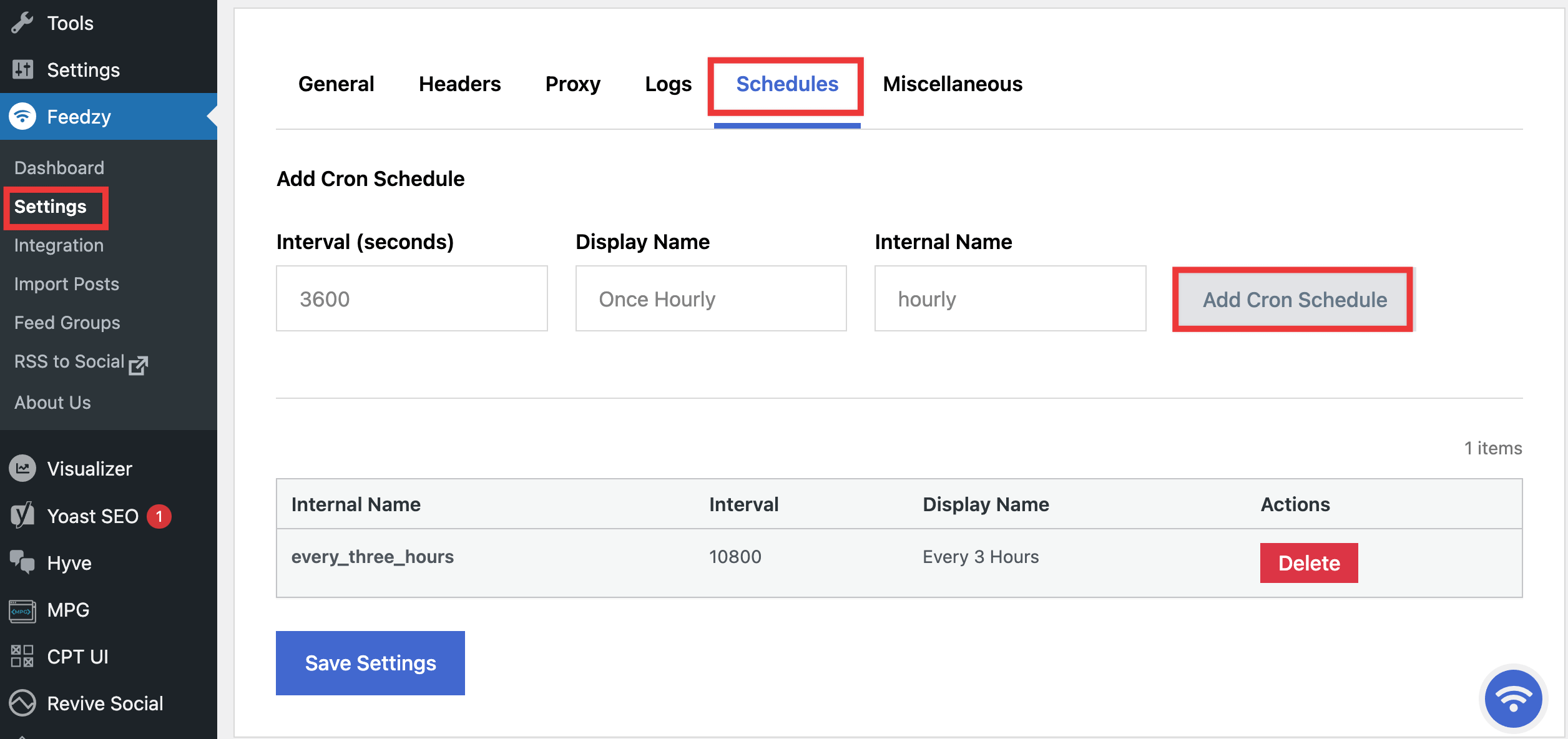The width and height of the screenshot is (1568, 739).
Task: Open the floating Feedzy help bubble
Action: [1512, 698]
